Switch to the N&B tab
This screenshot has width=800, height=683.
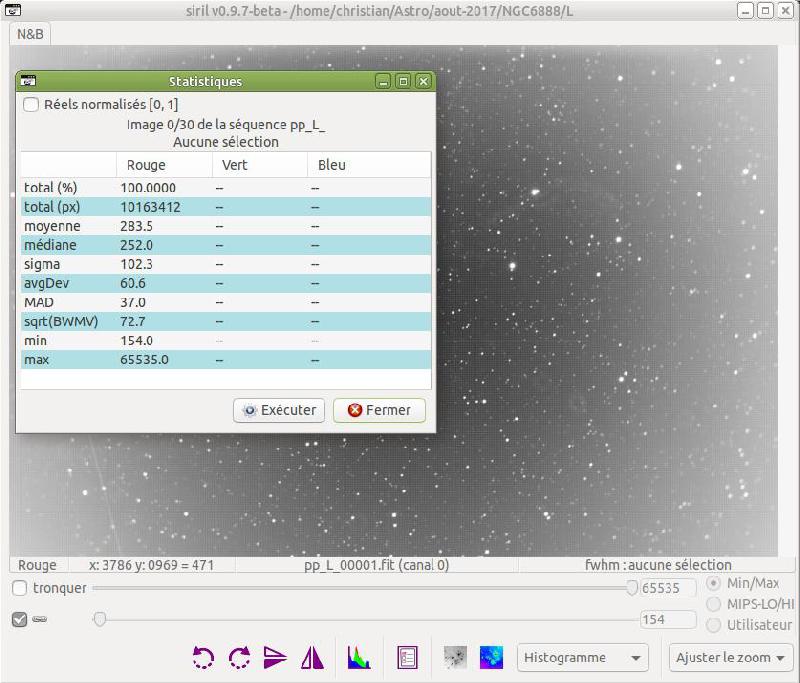pyautogui.click(x=30, y=34)
